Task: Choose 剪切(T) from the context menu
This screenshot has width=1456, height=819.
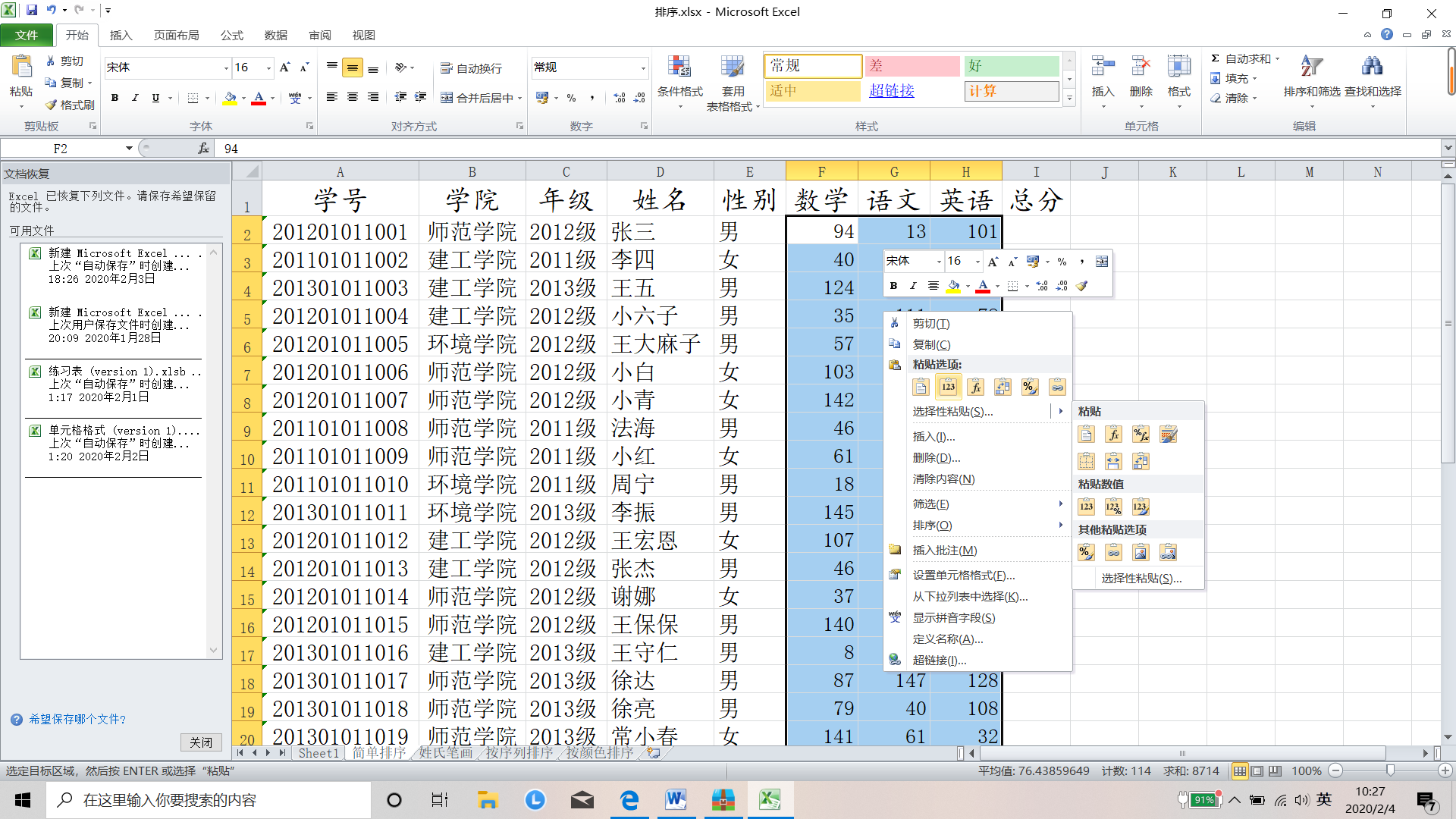Action: tap(978, 324)
